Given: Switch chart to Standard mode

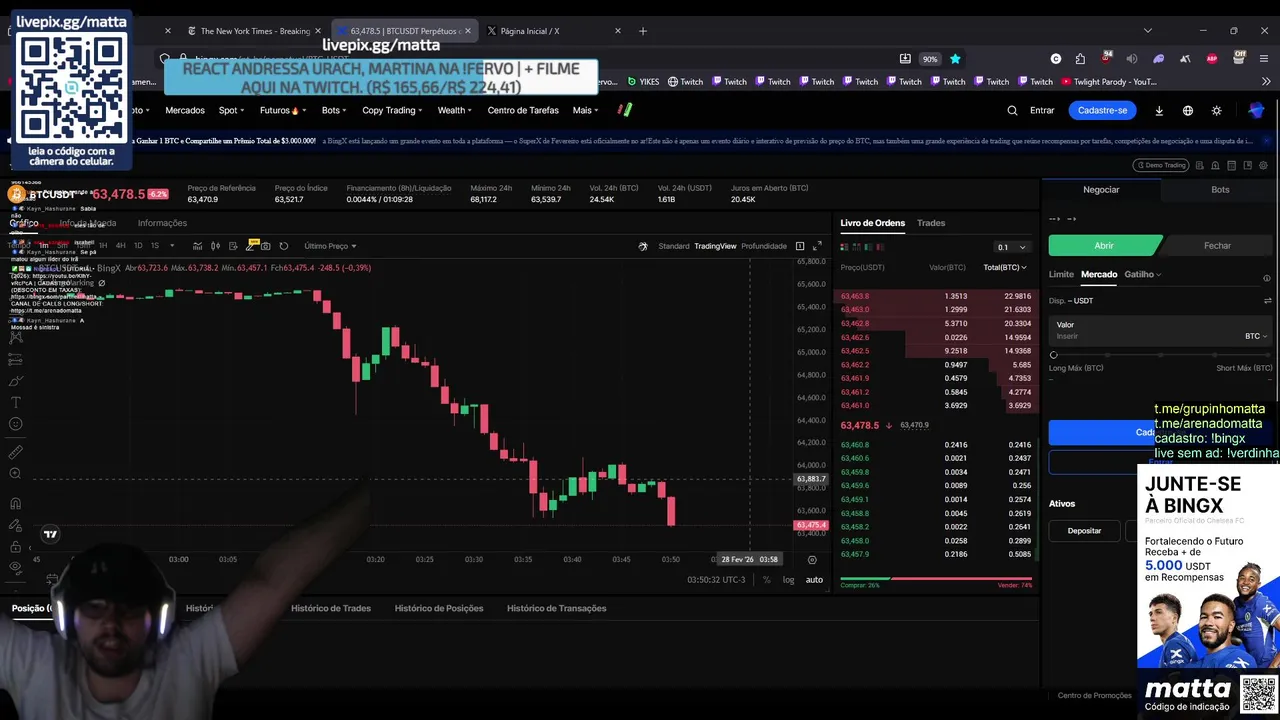Looking at the screenshot, I should pyautogui.click(x=674, y=246).
